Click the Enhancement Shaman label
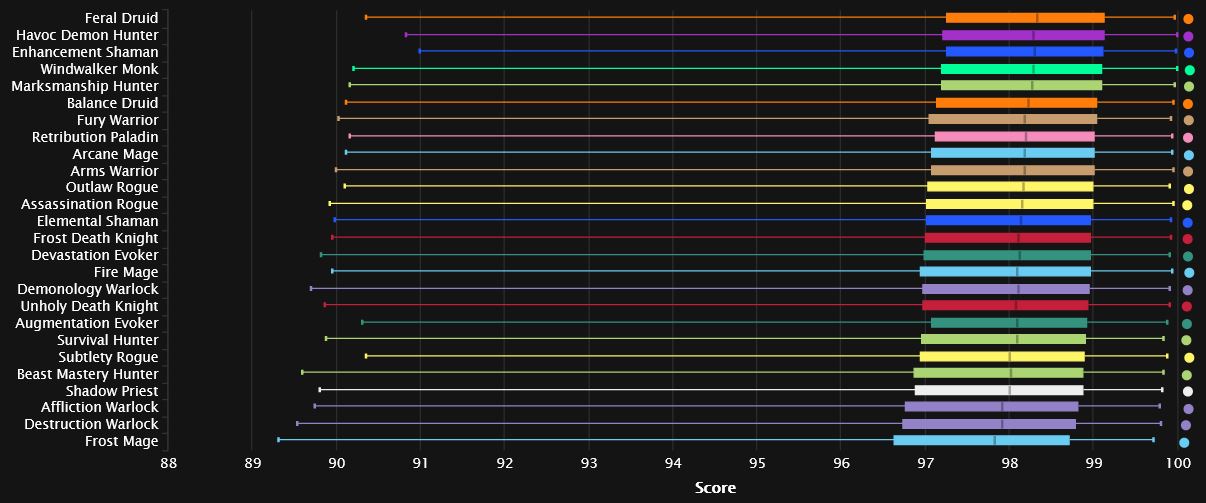This screenshot has height=503, width=1206. tap(85, 52)
